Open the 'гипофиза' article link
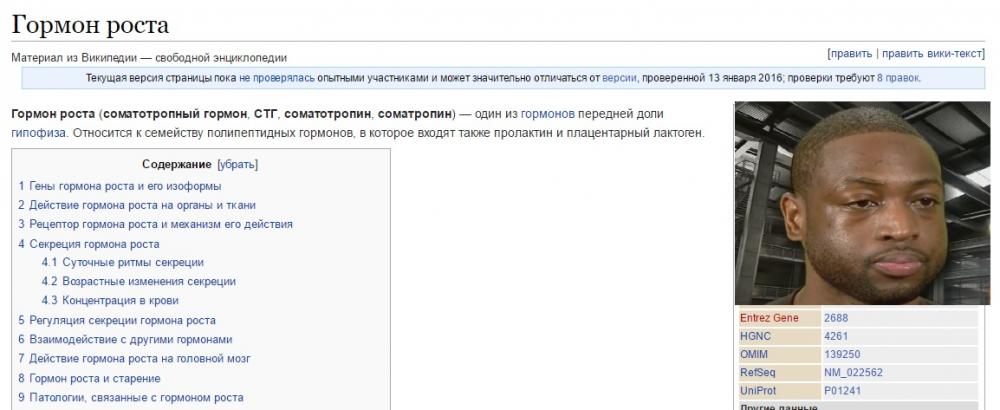This screenshot has width=1000, height=410. coord(39,133)
